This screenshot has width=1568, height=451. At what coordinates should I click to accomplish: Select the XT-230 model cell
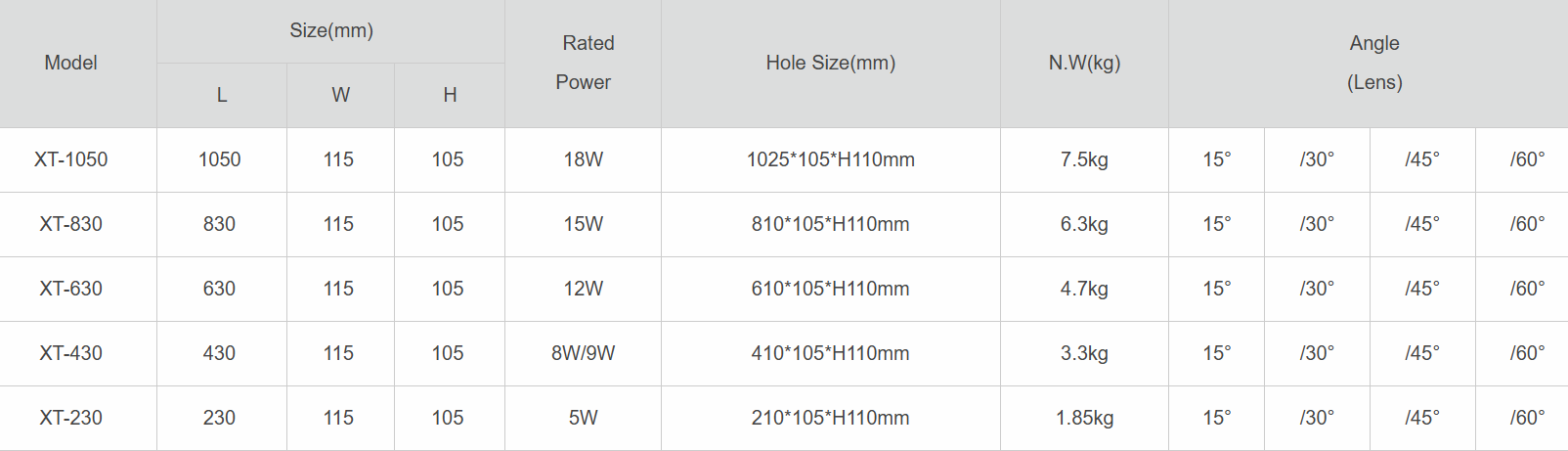(x=71, y=418)
